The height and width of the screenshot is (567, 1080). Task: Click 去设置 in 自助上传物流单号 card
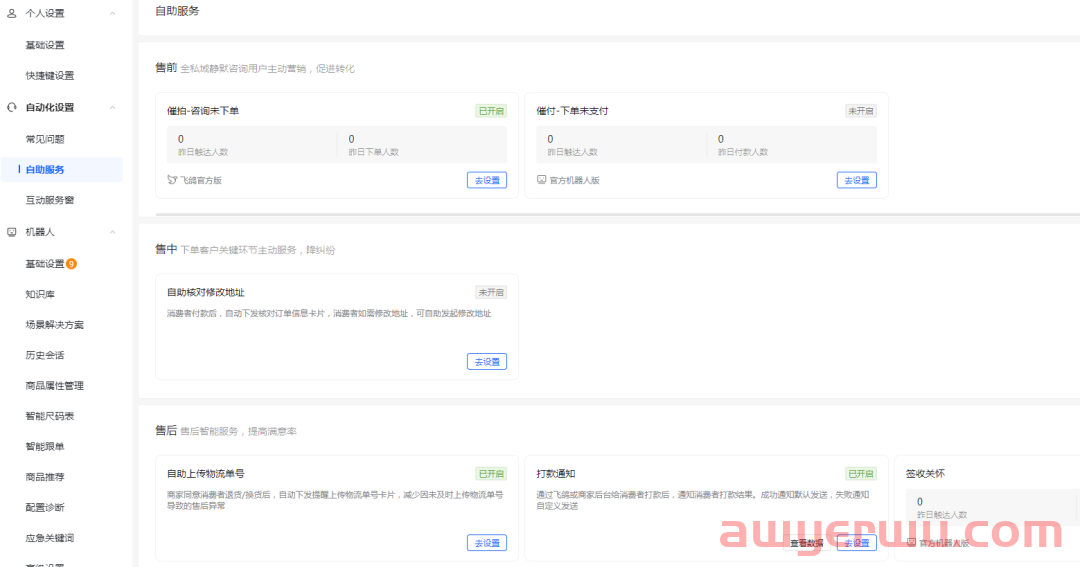pos(487,543)
